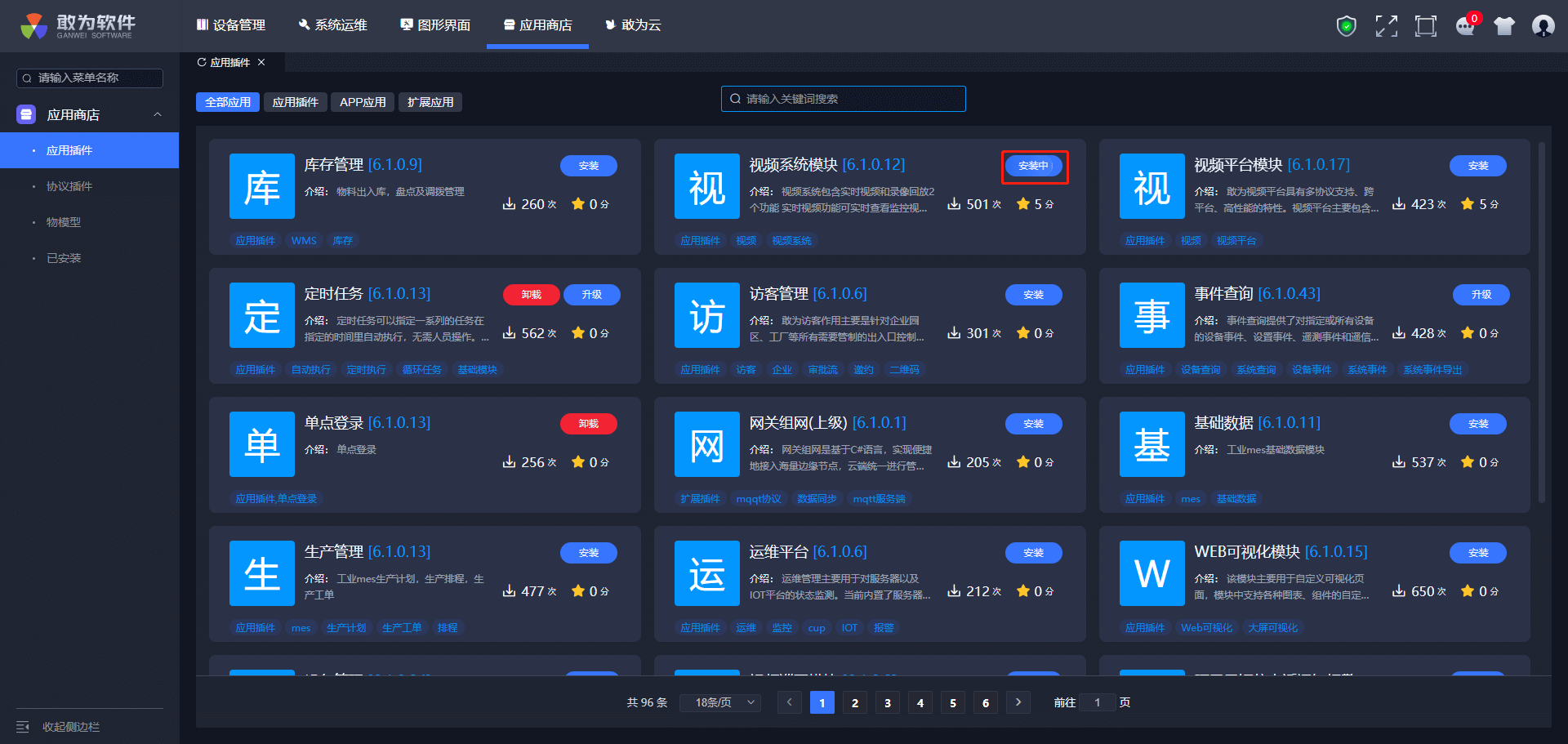Toggle fullscreen with the expand arrows icon
The width and height of the screenshot is (1568, 744).
1386,26
